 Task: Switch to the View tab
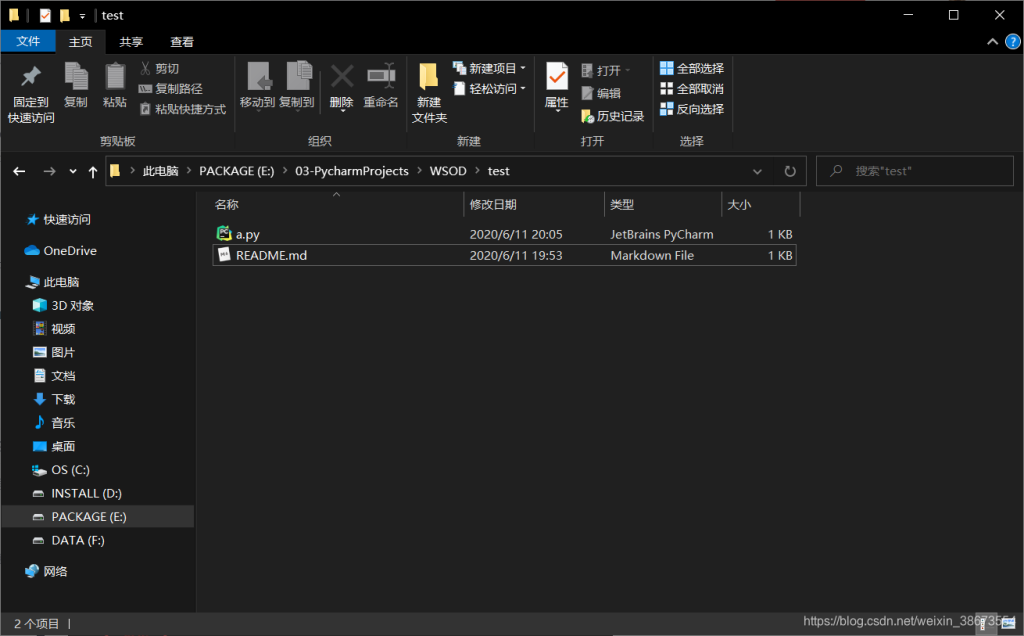(182, 42)
